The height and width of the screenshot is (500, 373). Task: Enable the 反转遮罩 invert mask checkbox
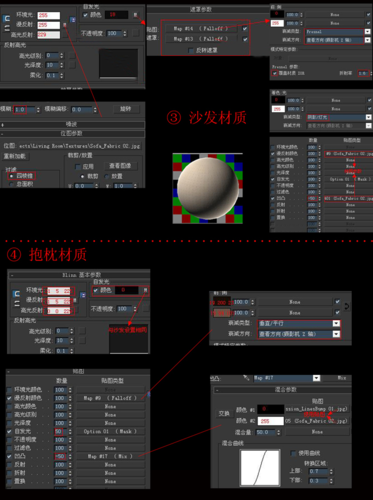click(191, 50)
